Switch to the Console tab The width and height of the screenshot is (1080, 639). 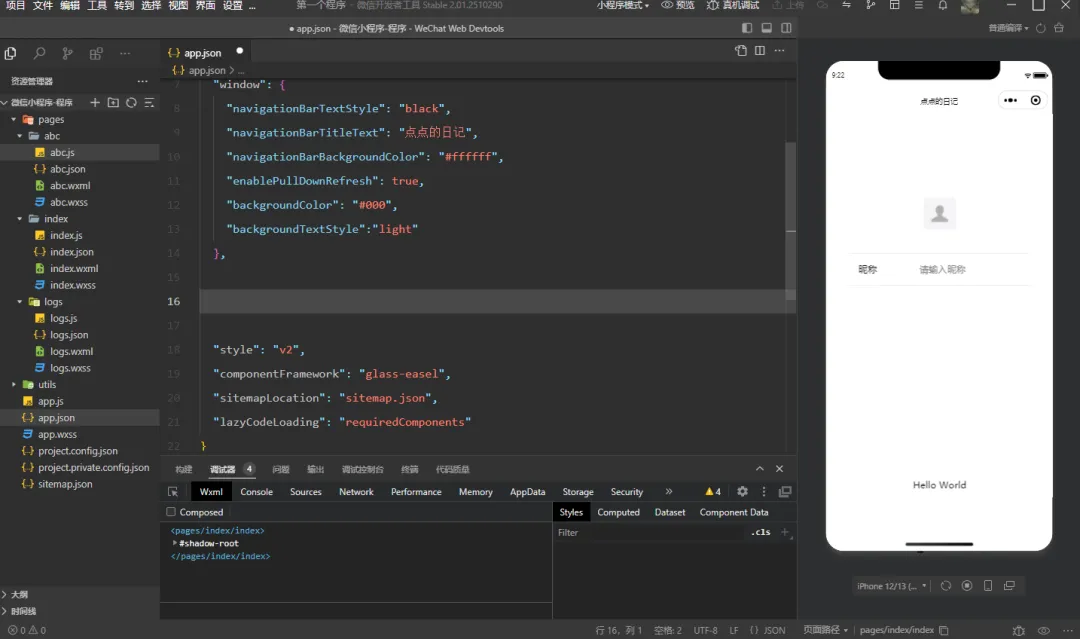tap(256, 492)
